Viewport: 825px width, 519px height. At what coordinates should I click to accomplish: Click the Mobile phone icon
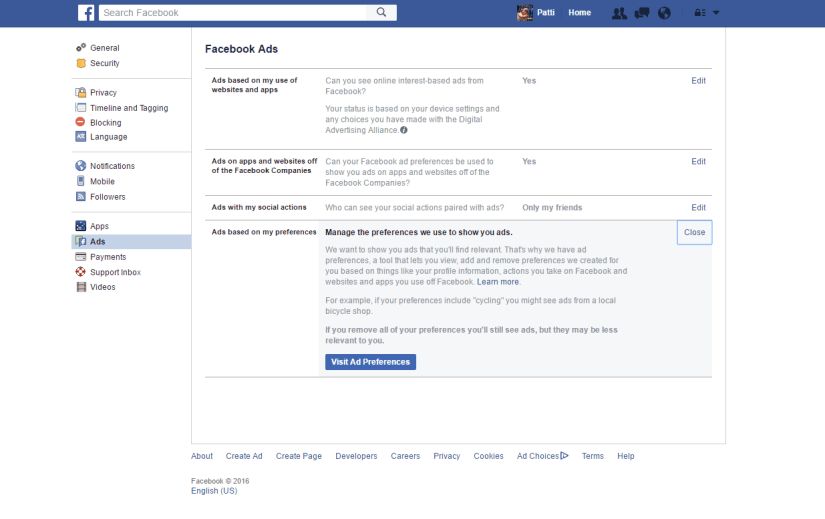click(81, 181)
